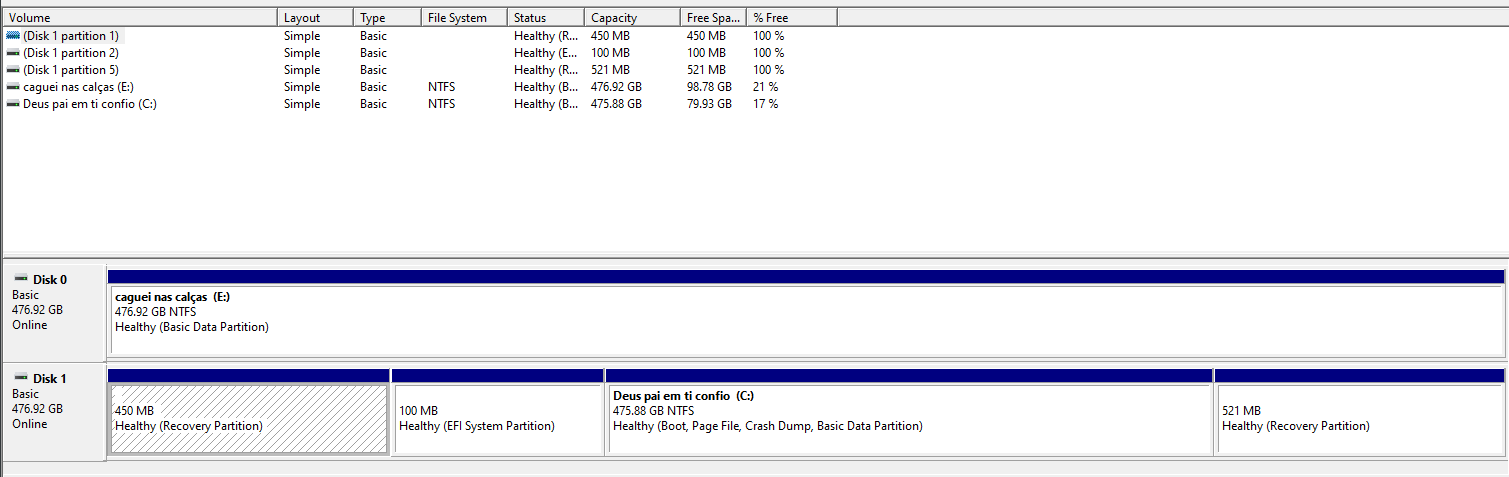Sort list by Layout column header
Image resolution: width=1509 pixels, height=477 pixels.
pos(315,18)
